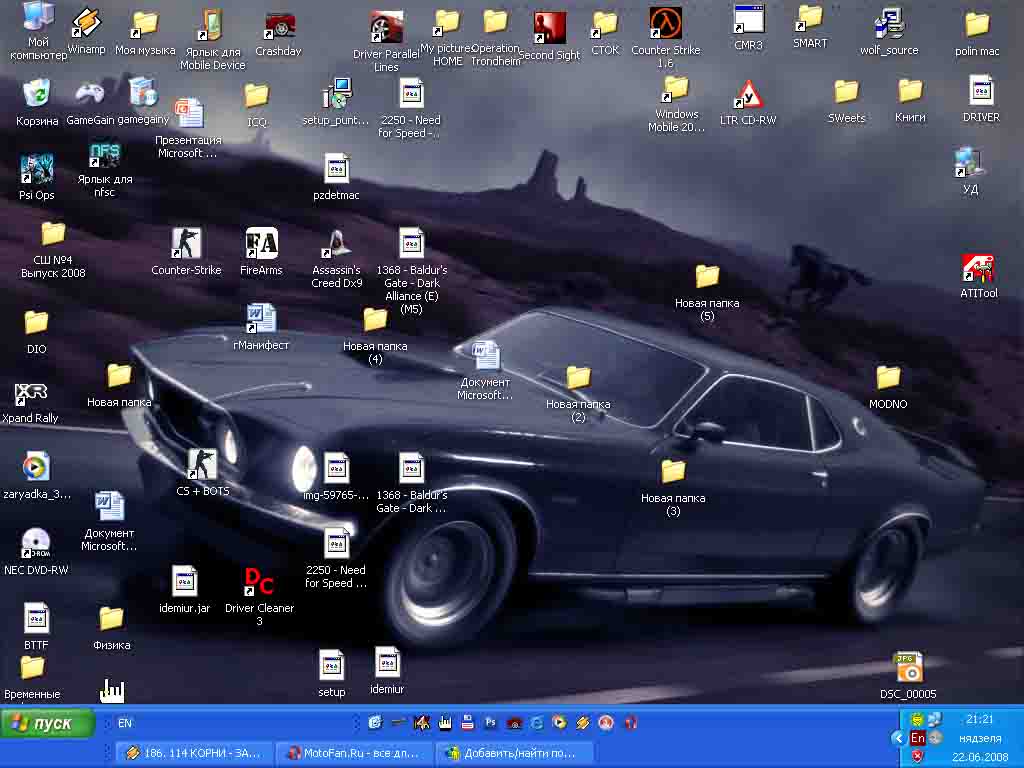Switch to the 186. 114 КОРНИ taskbar window
The height and width of the screenshot is (768, 1024).
click(193, 753)
